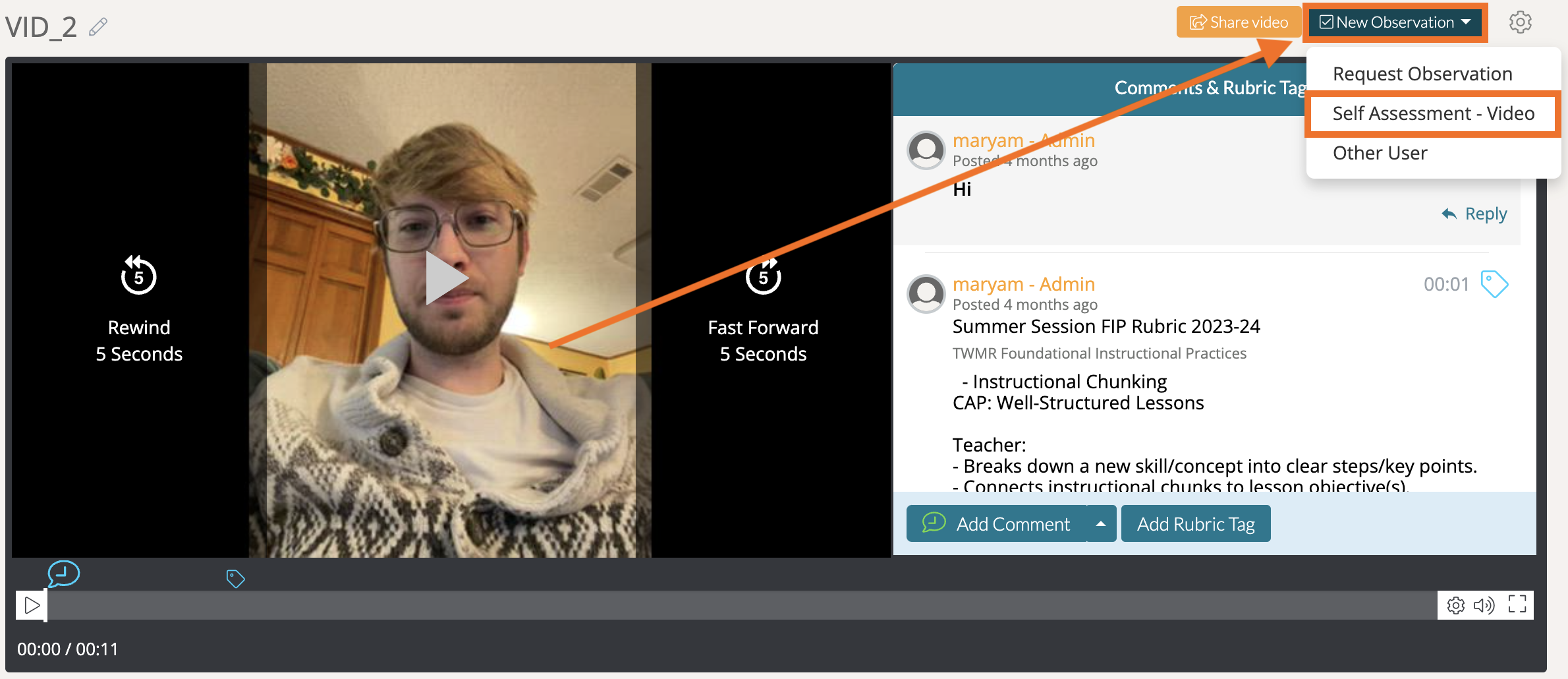Toggle fullscreen video mode
This screenshot has height=679, width=1568.
1517,605
